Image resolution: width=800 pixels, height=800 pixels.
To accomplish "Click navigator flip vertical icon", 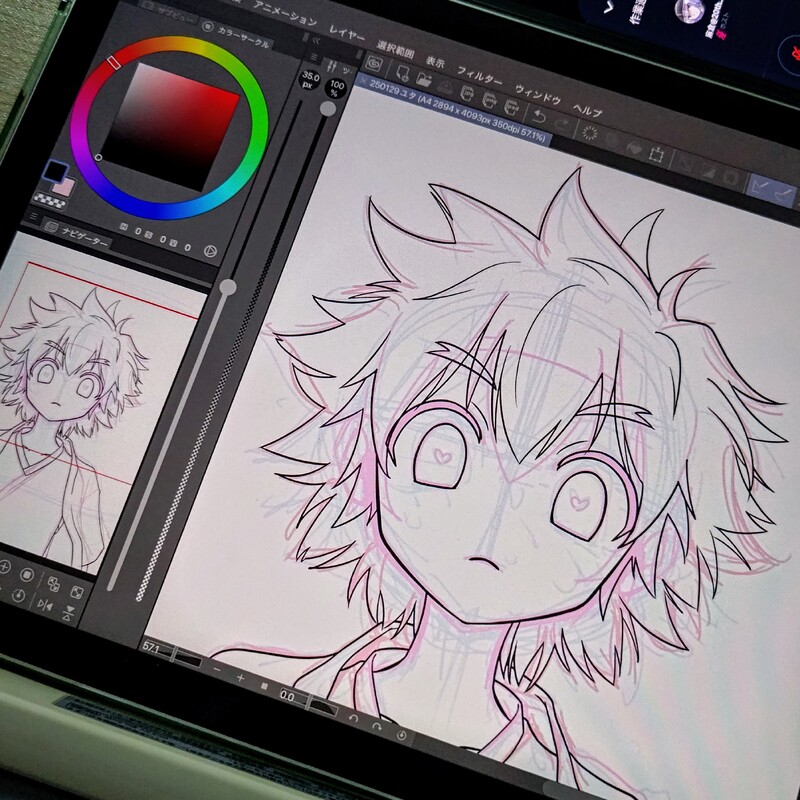I will coord(68,613).
